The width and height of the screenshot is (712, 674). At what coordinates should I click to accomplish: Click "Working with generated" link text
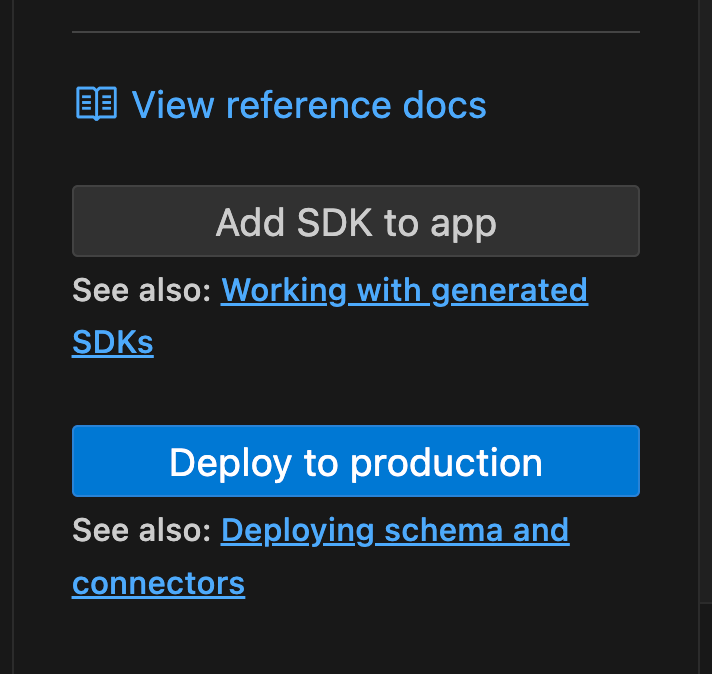404,291
